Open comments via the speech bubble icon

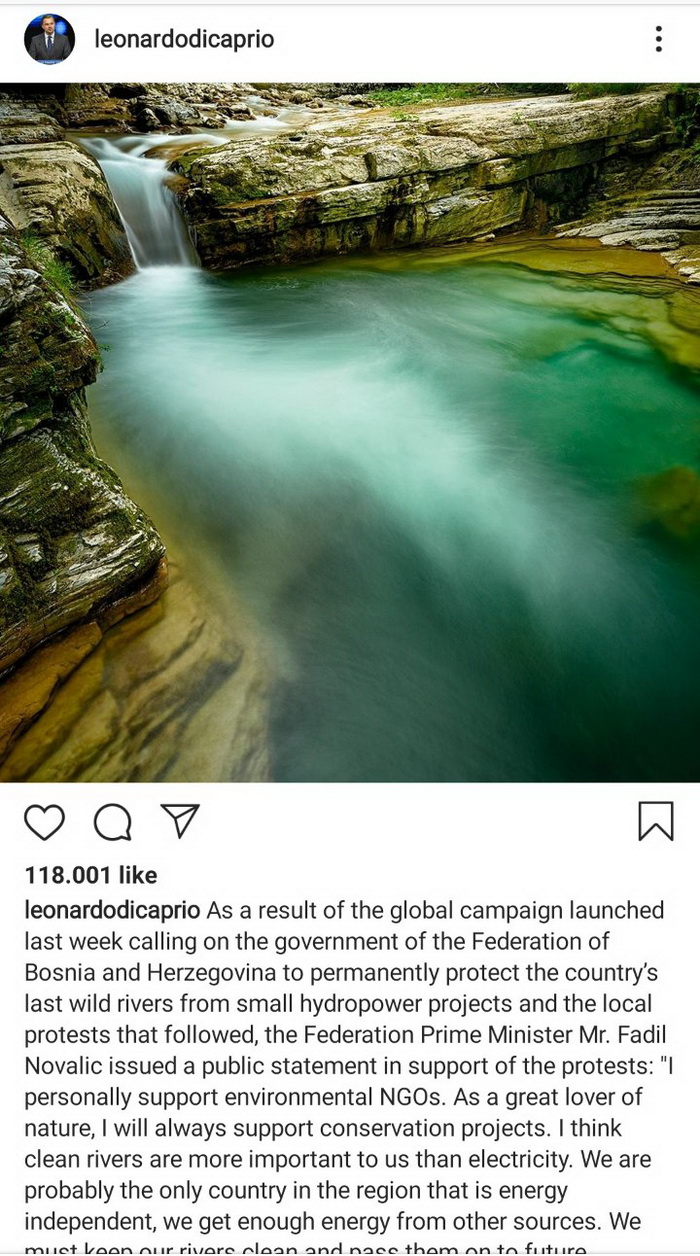point(112,822)
